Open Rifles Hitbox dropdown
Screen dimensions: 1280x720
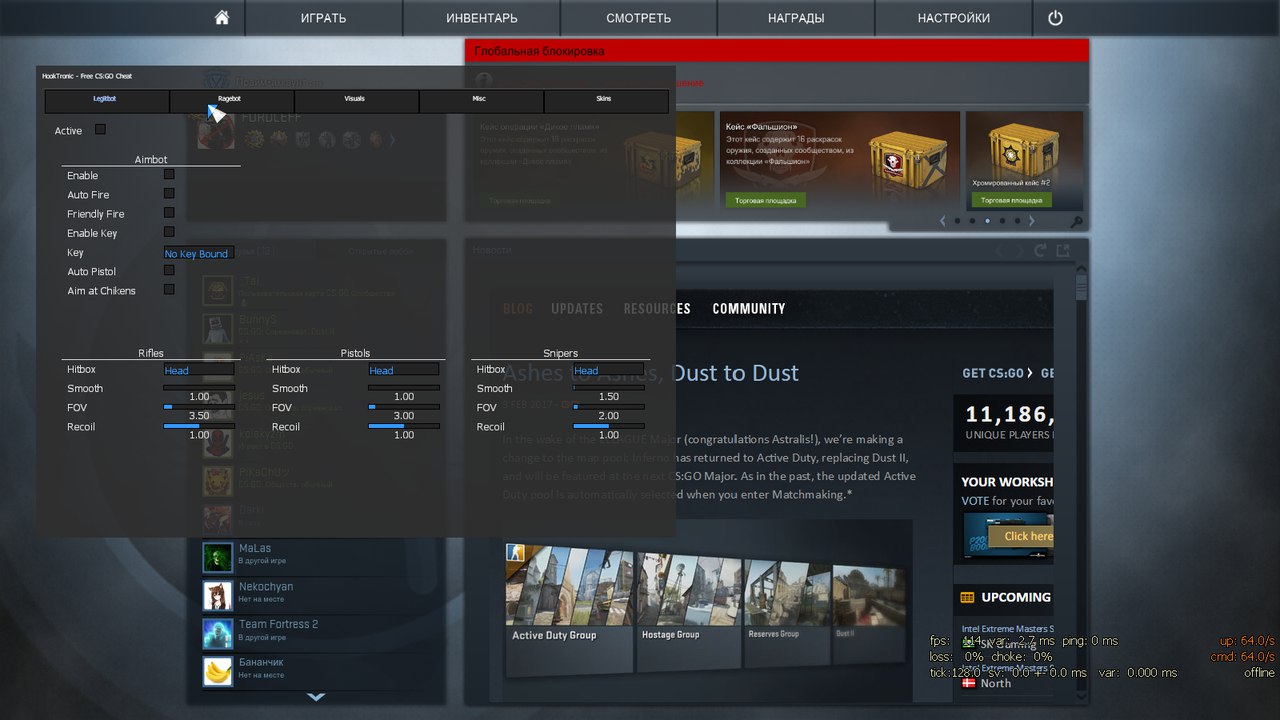click(x=198, y=370)
